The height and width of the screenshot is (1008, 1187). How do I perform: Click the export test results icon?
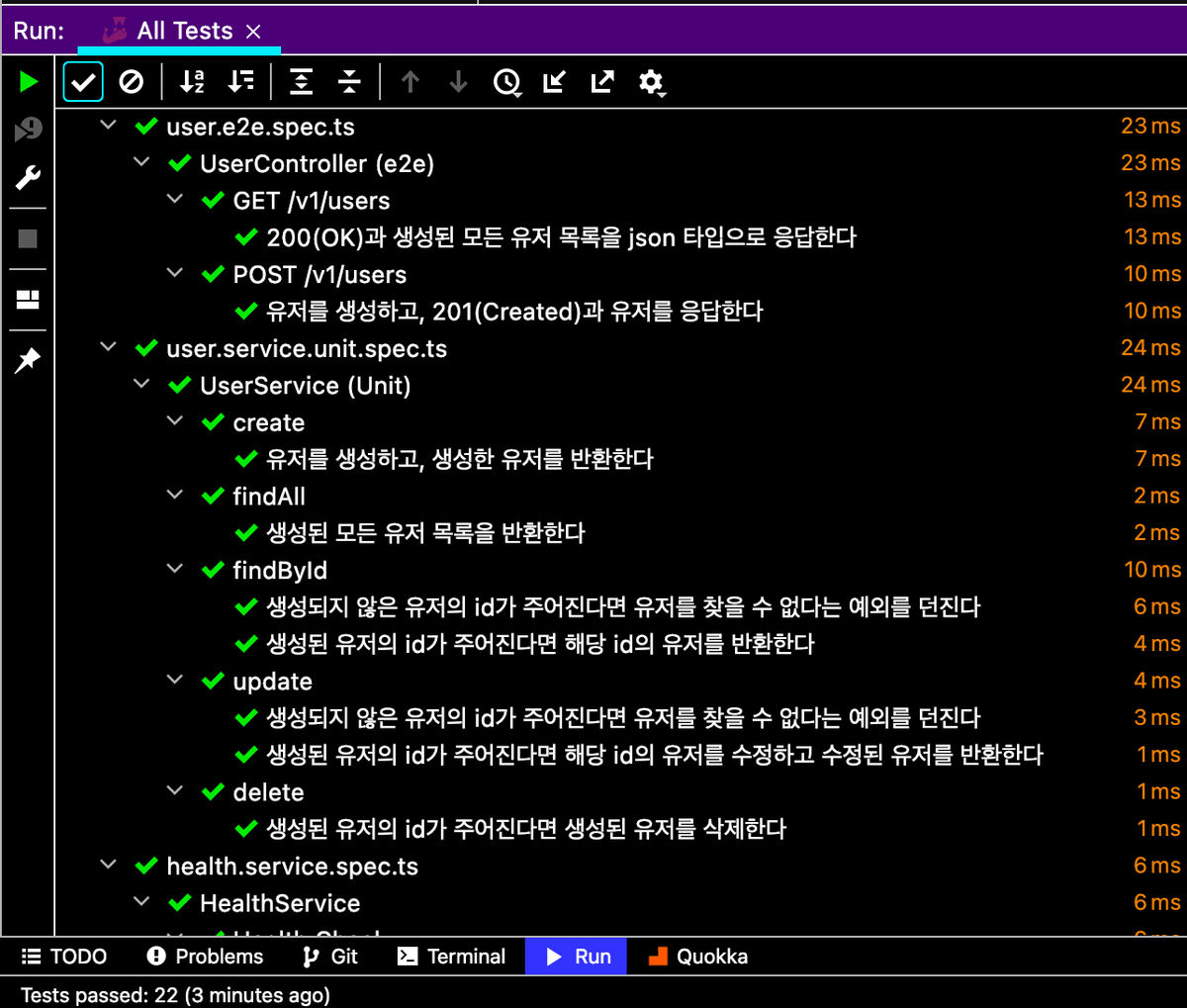click(602, 81)
